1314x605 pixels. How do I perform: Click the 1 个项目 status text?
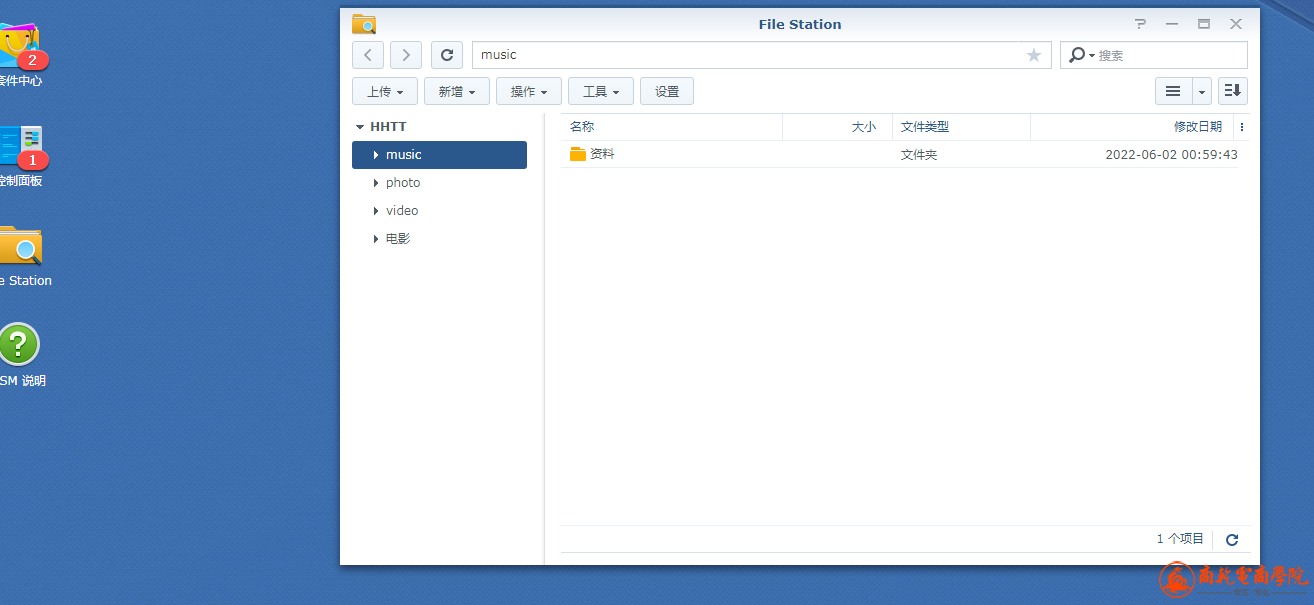click(1180, 539)
